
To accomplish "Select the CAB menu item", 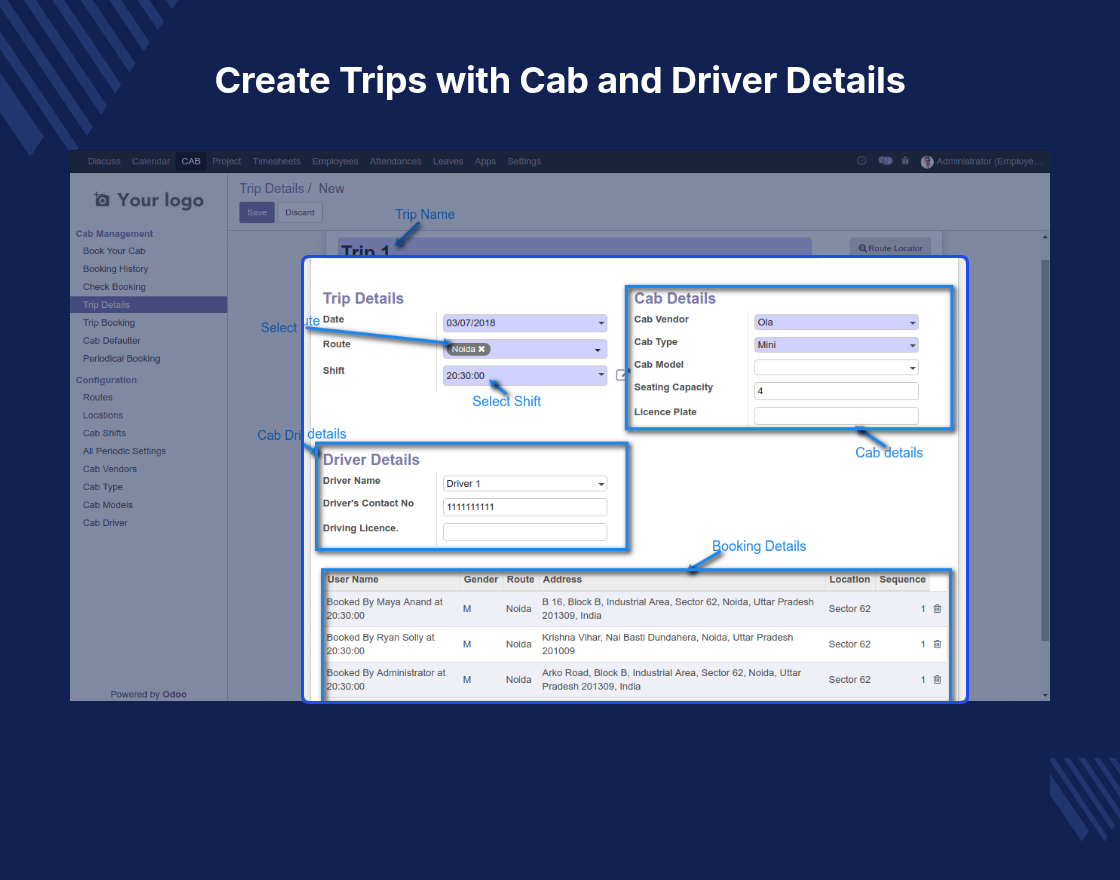I will (x=191, y=161).
